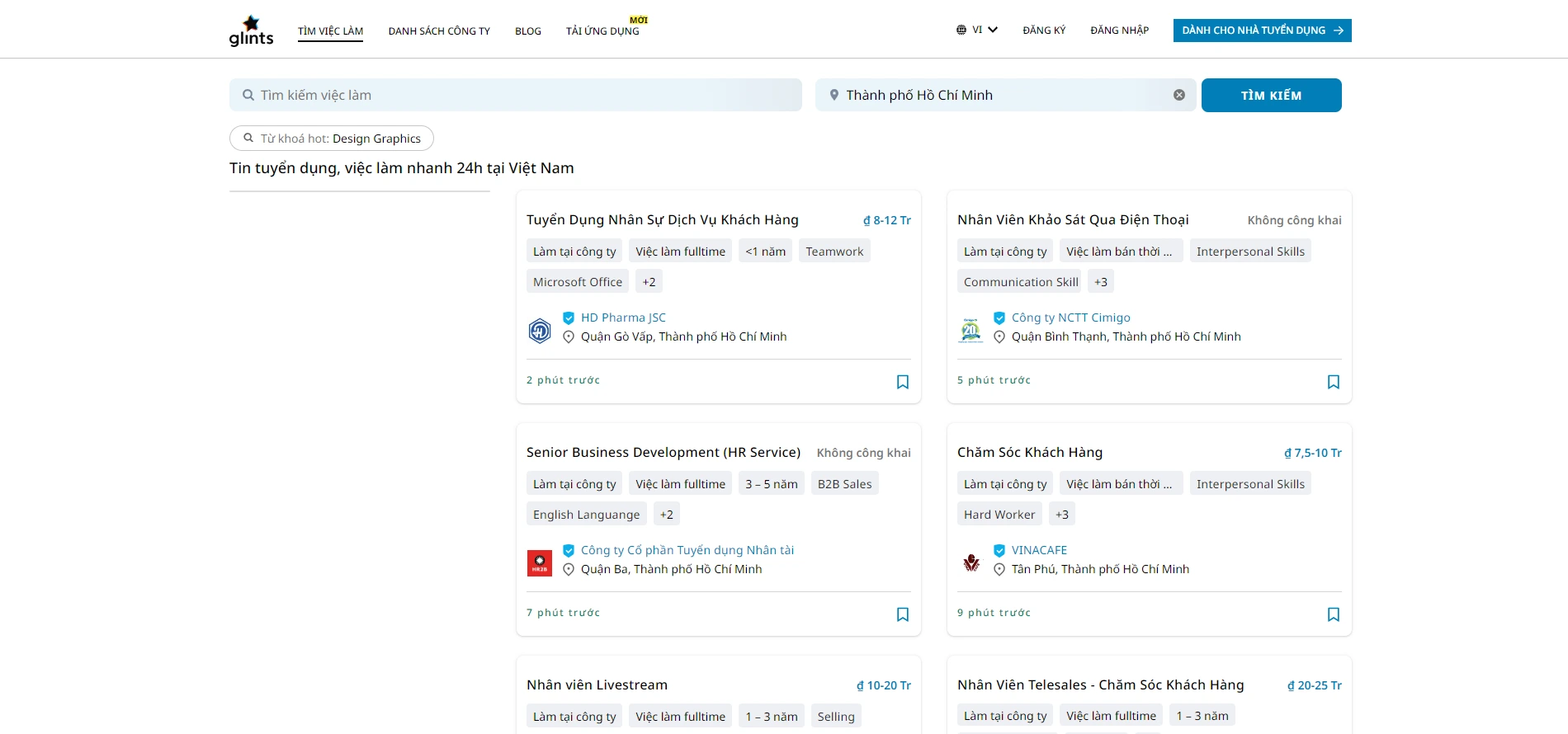This screenshot has height=734, width=1568.
Task: Open Chăm Sóc Khách Hàng job title
Action: tap(1030, 453)
